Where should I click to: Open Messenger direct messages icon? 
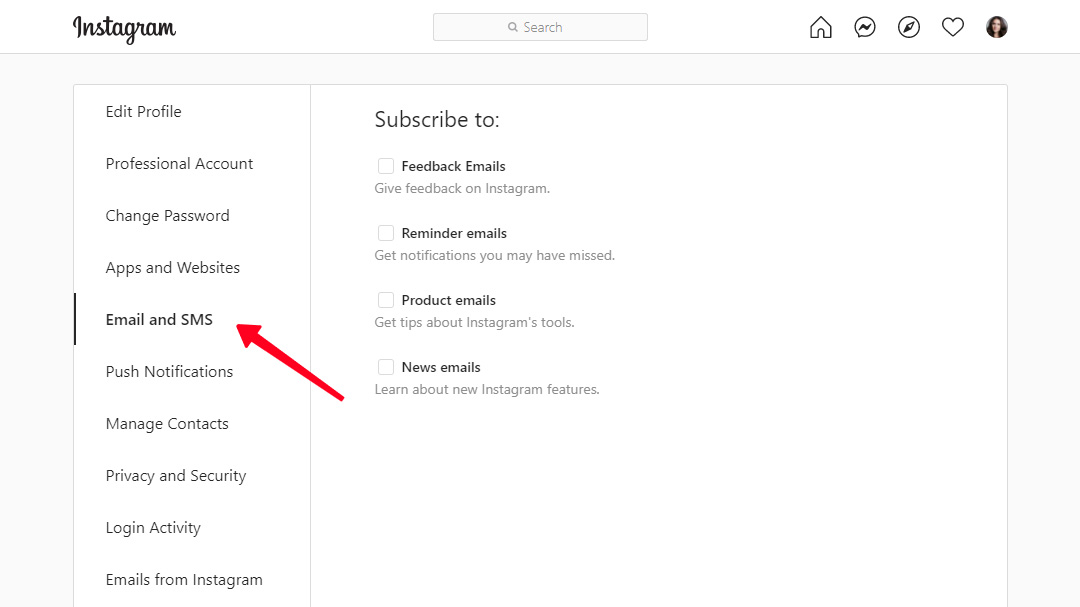pos(864,28)
